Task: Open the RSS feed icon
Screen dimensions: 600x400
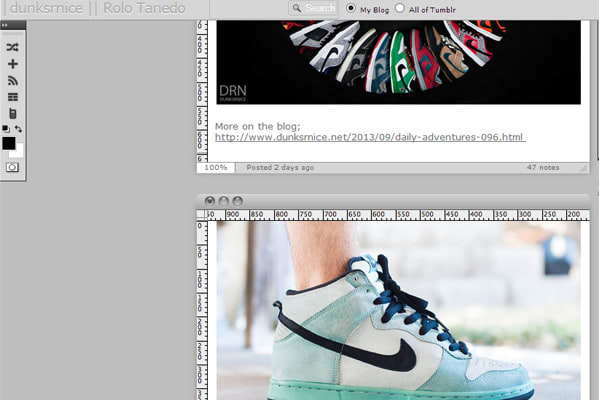Action: pyautogui.click(x=13, y=81)
